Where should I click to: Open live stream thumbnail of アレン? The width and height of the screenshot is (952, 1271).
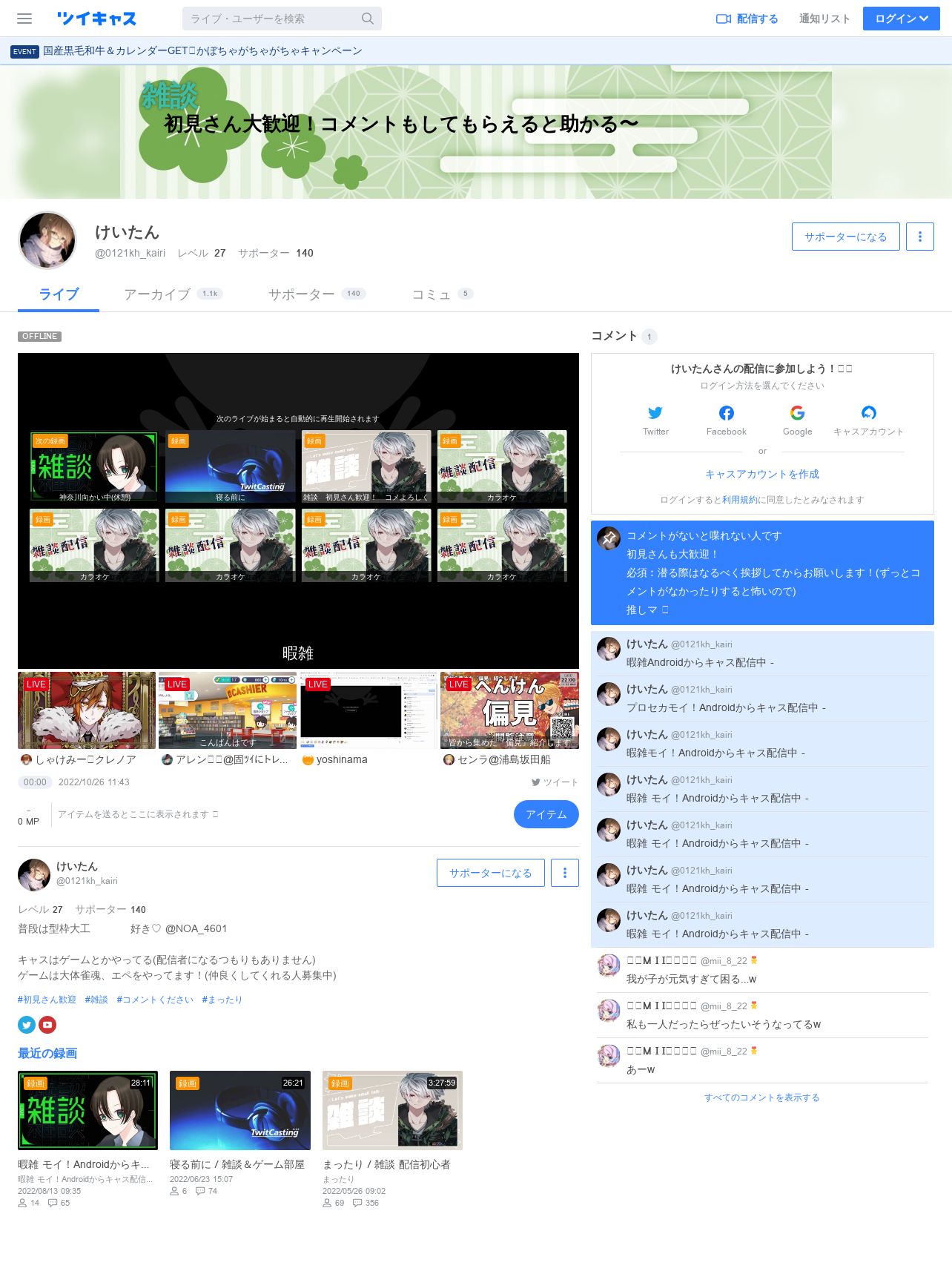pyautogui.click(x=228, y=710)
